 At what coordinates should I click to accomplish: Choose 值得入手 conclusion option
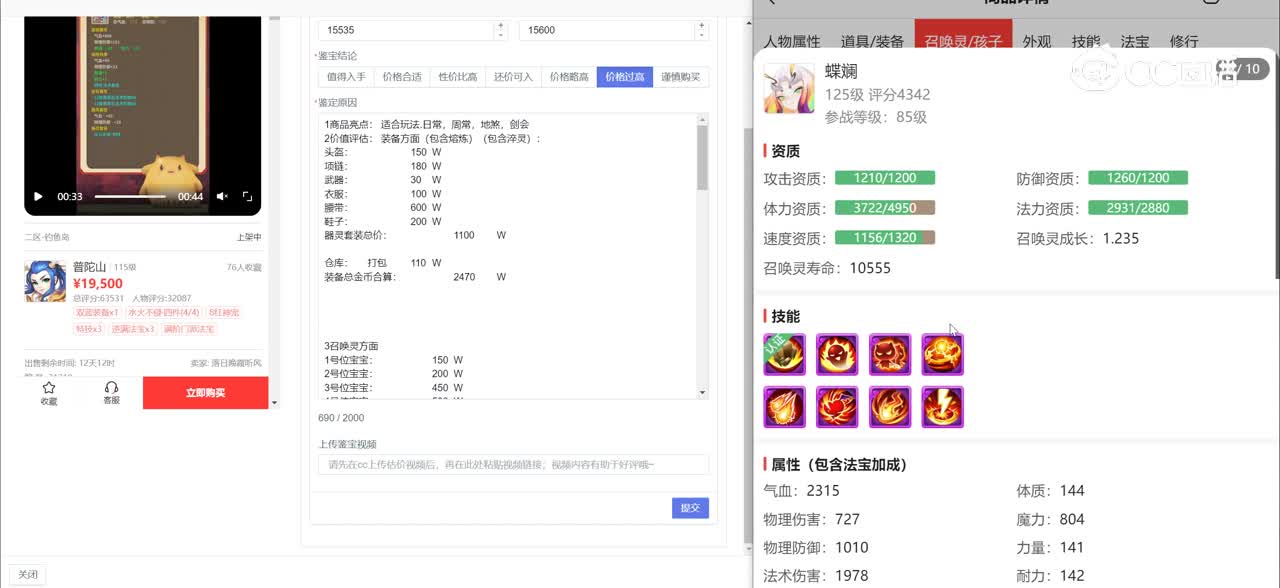(x=346, y=77)
